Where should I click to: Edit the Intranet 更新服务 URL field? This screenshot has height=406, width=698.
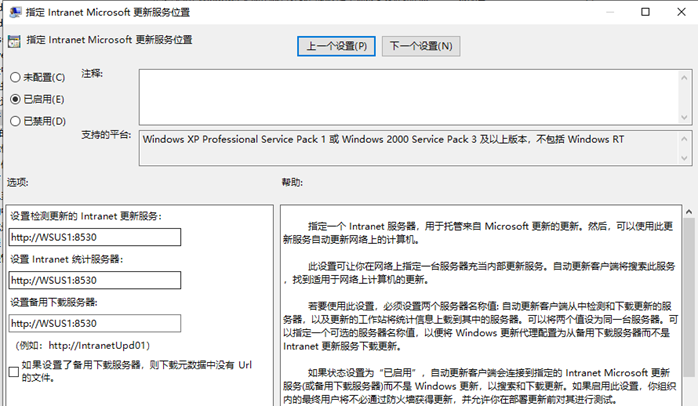[95, 237]
